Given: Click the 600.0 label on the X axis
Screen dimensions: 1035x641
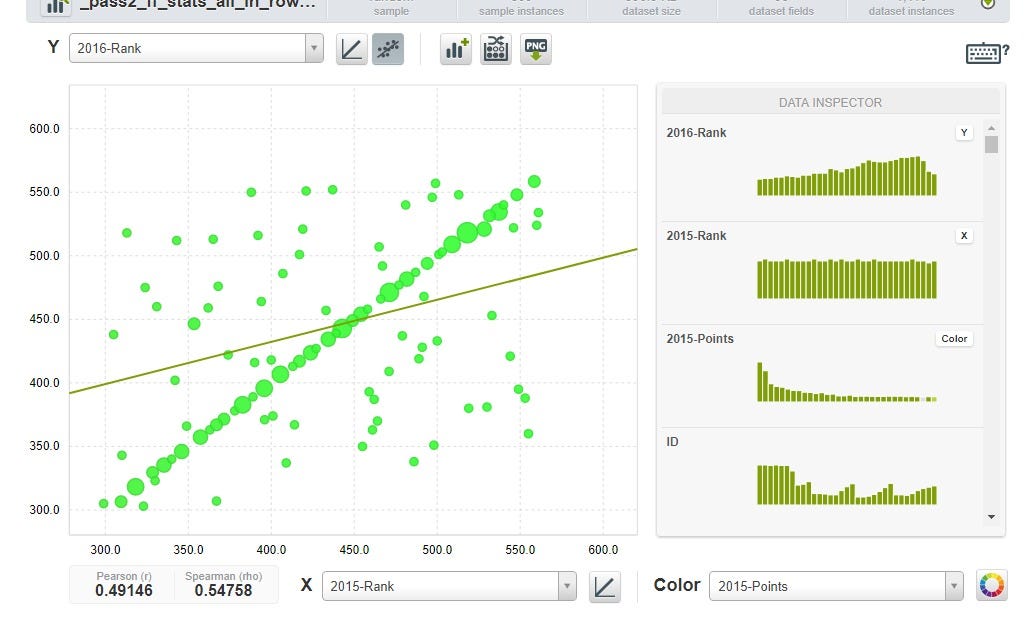Looking at the screenshot, I should (603, 550).
